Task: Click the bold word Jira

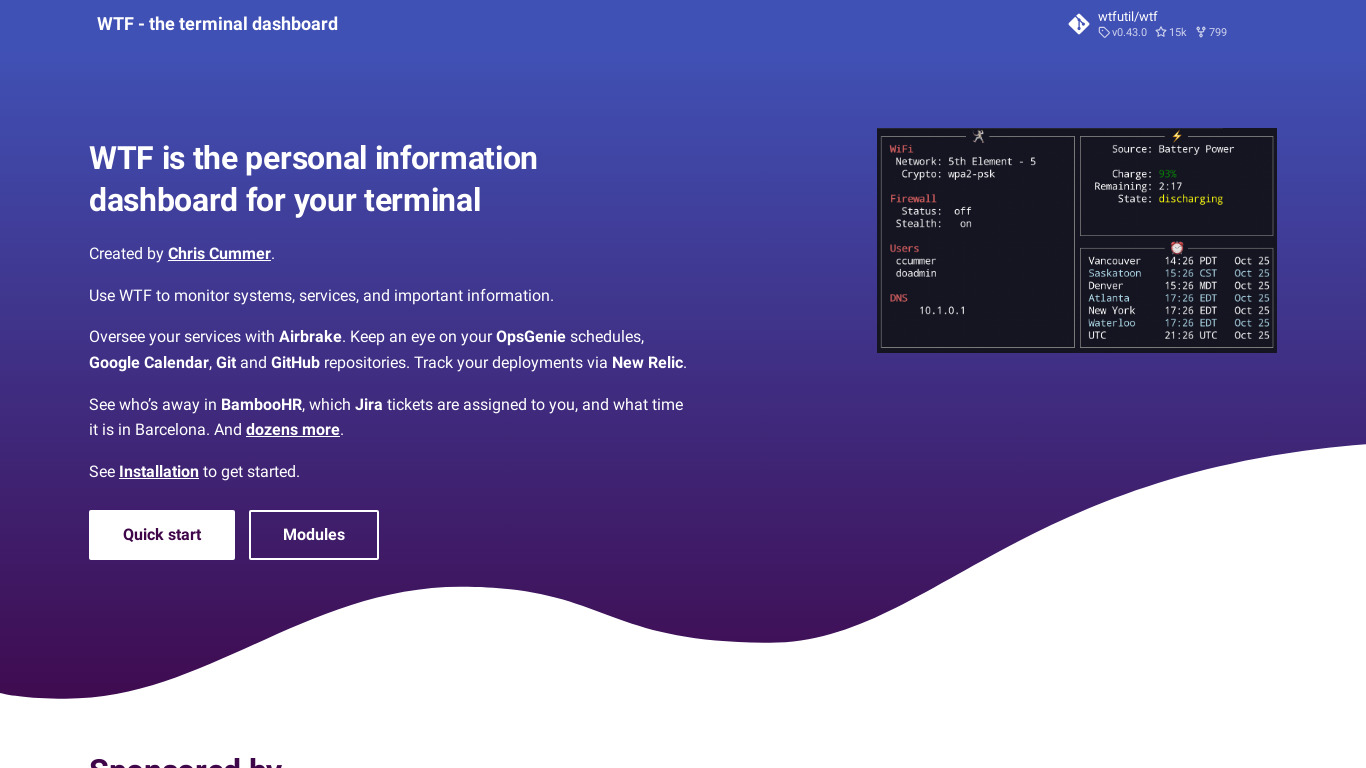Action: [369, 405]
